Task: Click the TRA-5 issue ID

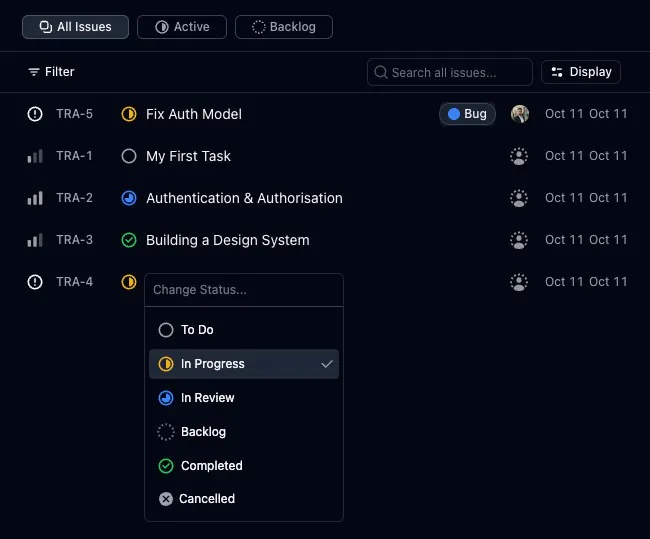Action: 75,114
